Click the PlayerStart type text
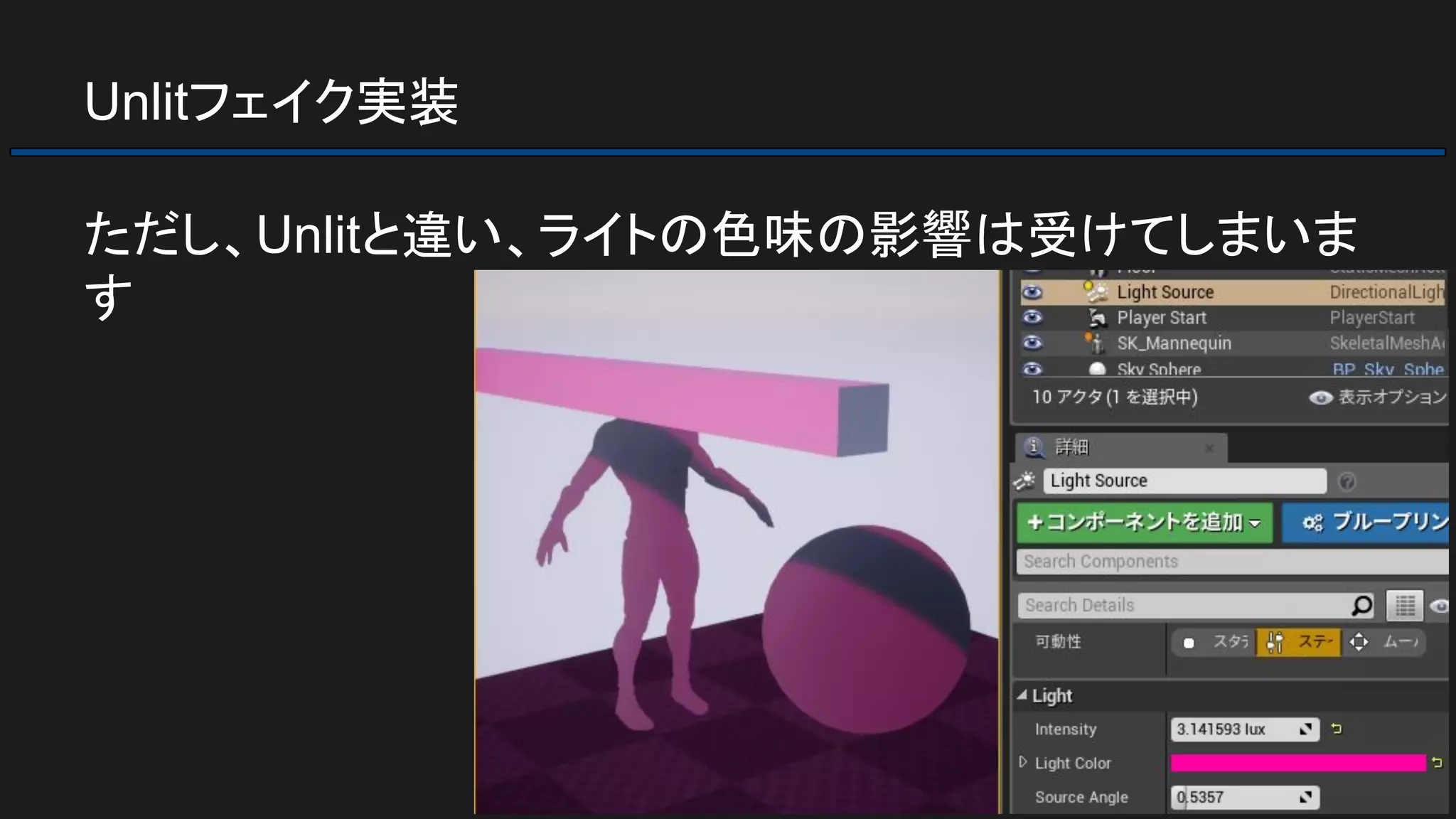Image resolution: width=1456 pixels, height=819 pixels. tap(1372, 318)
